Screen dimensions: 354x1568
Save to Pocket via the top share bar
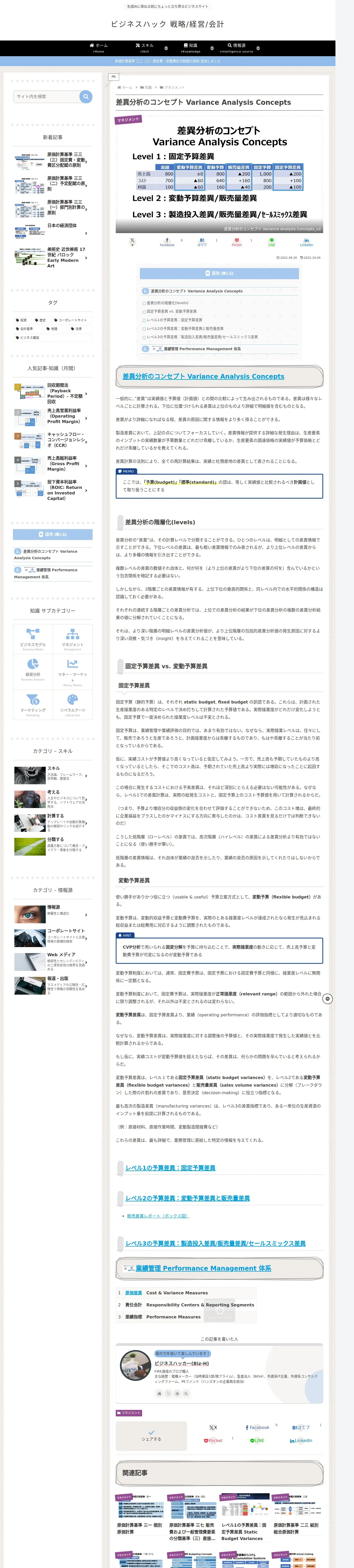click(x=237, y=242)
